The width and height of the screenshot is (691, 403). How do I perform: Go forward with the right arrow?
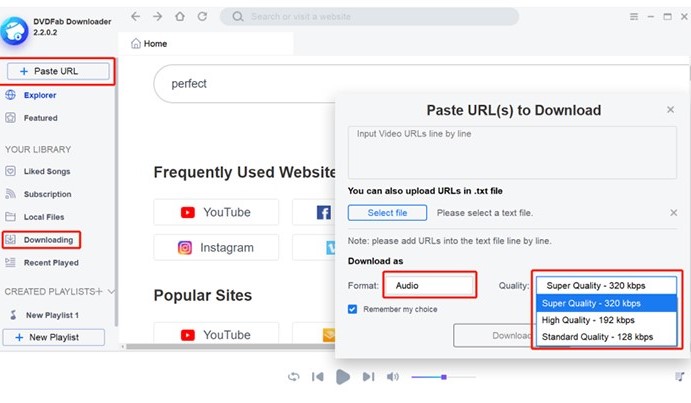click(x=157, y=17)
